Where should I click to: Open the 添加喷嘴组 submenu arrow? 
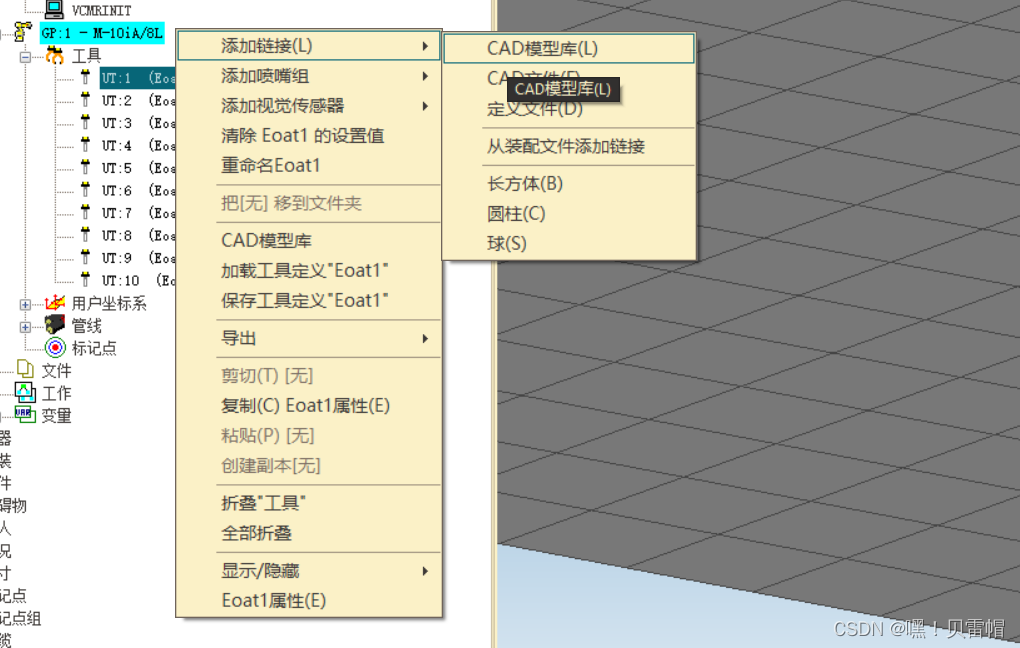(x=425, y=76)
